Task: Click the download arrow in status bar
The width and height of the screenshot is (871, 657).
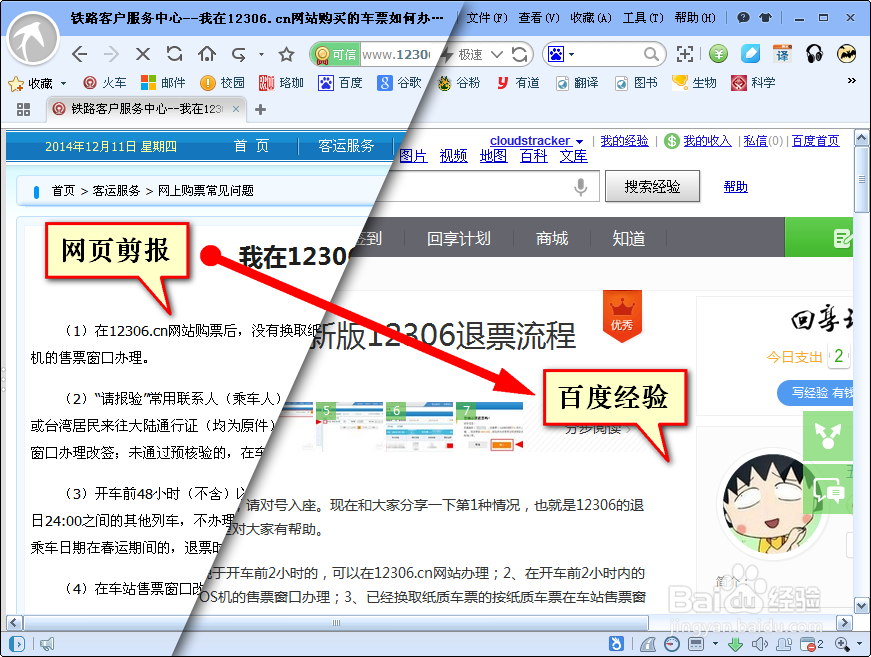Action: tap(735, 644)
